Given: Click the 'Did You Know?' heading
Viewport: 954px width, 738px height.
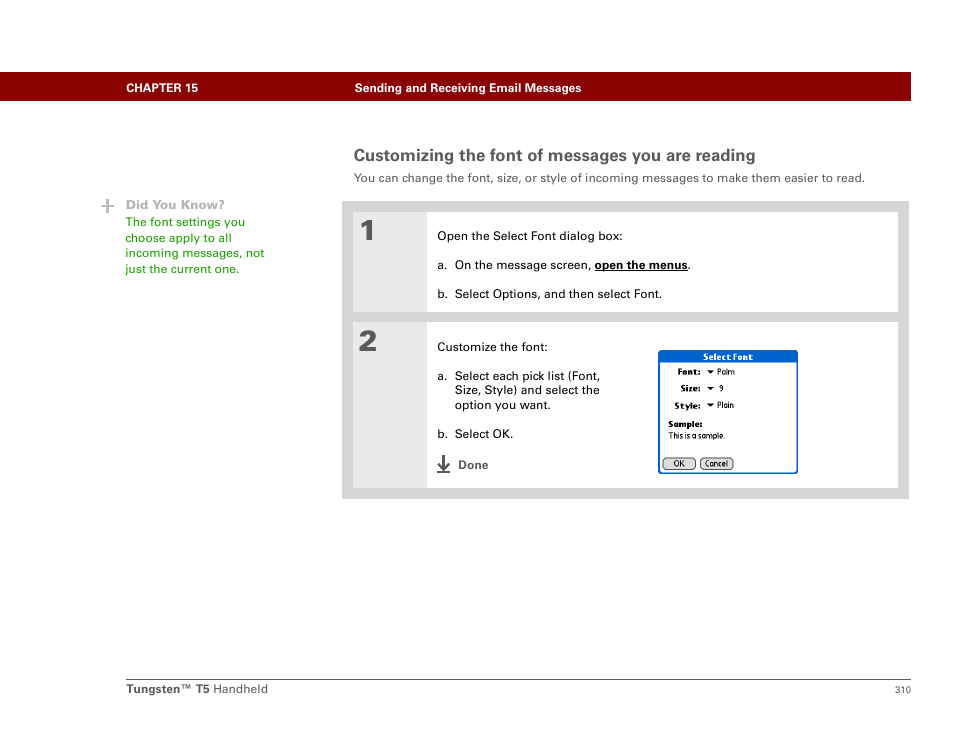Looking at the screenshot, I should (x=175, y=205).
